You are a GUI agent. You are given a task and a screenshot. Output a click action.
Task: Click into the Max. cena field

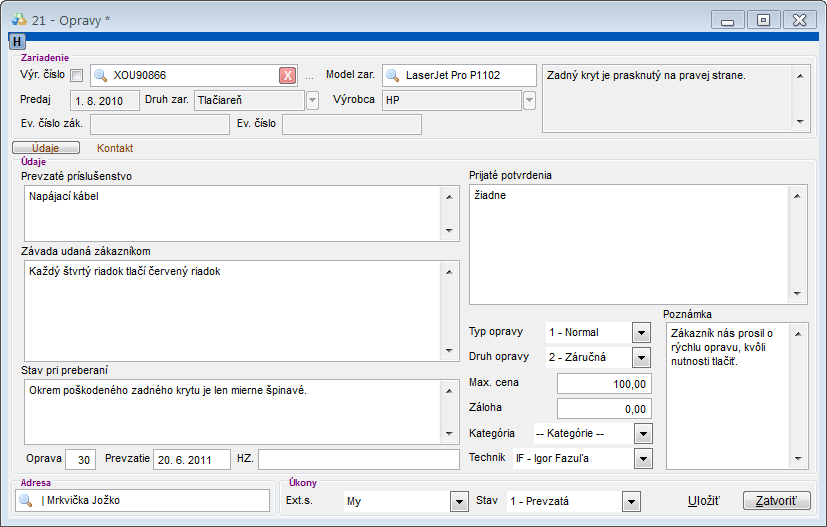point(604,383)
